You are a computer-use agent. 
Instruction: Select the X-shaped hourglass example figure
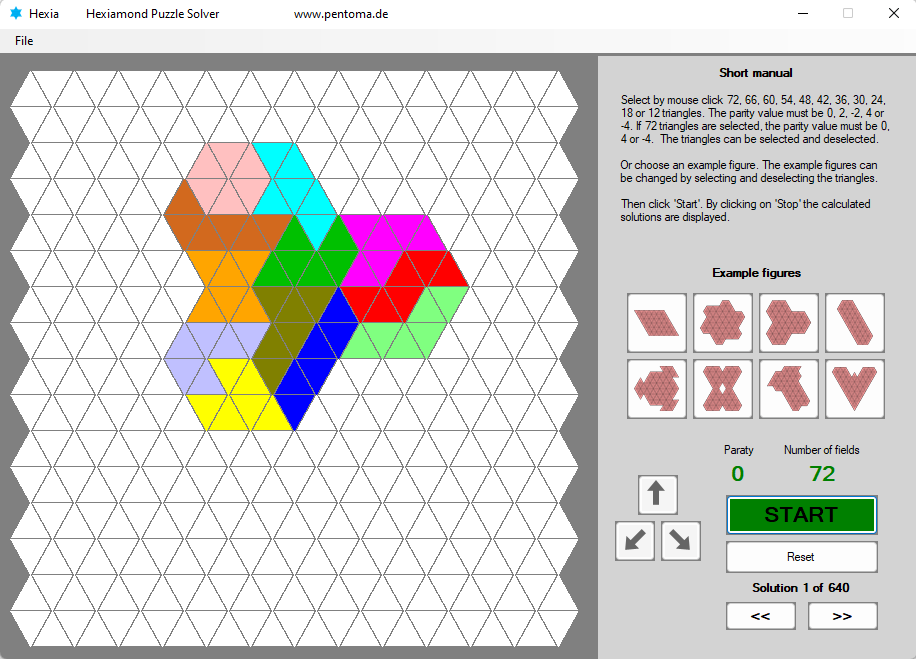pyautogui.click(x=723, y=389)
